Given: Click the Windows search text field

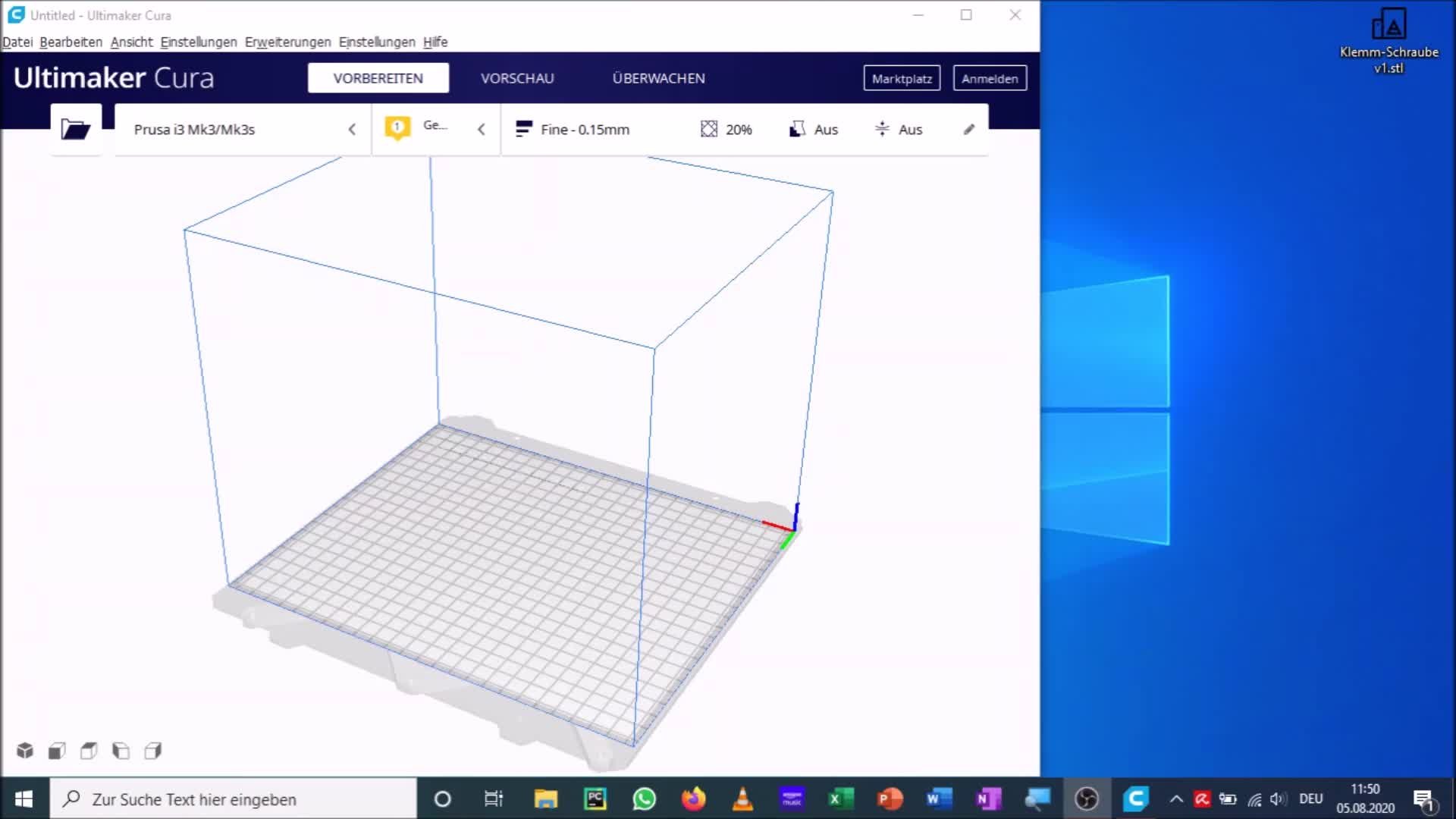Looking at the screenshot, I should pyautogui.click(x=234, y=799).
